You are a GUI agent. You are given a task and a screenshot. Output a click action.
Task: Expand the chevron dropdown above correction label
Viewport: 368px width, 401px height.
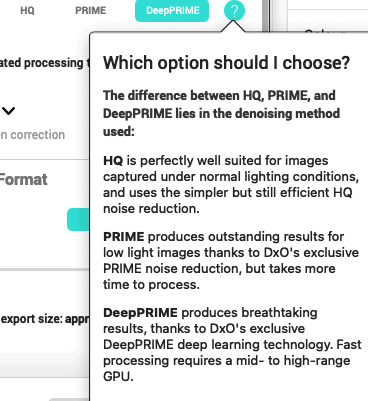(8, 111)
